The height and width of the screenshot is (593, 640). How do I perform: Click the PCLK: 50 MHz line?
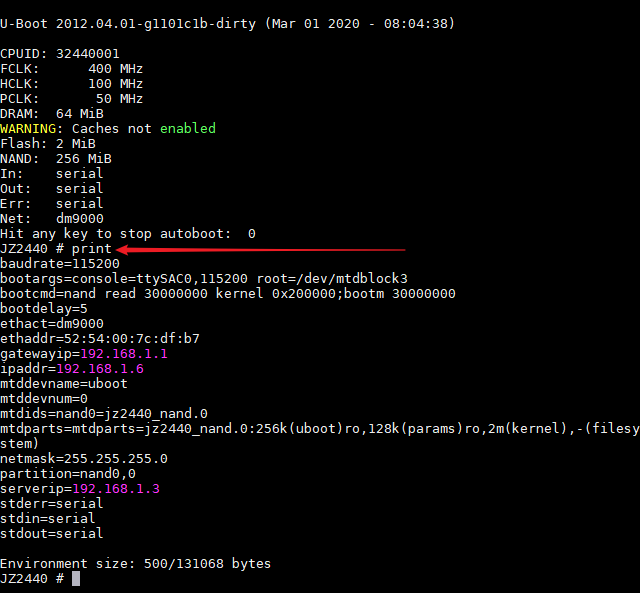(71, 99)
